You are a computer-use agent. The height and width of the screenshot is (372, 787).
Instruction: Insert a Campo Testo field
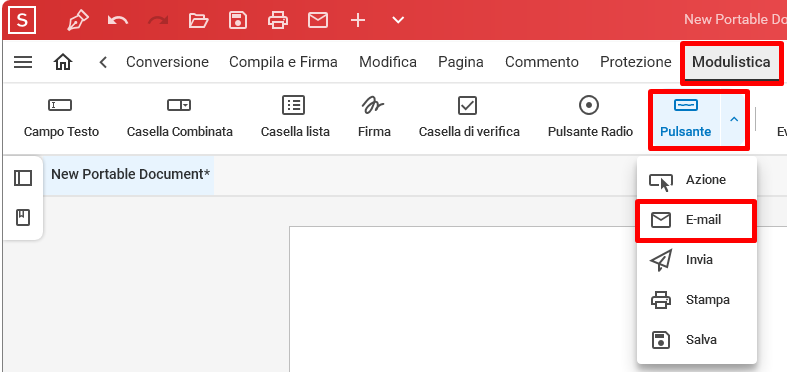click(61, 118)
